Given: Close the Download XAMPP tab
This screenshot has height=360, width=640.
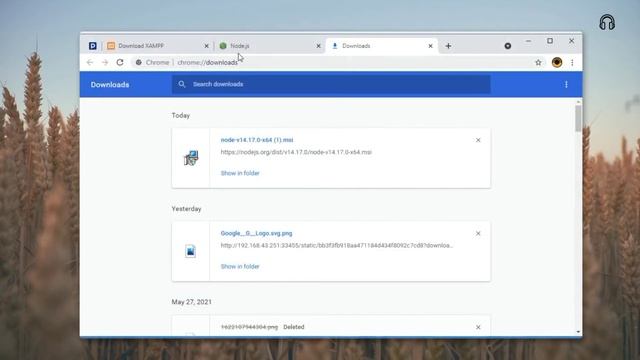Looking at the screenshot, I should pyautogui.click(x=207, y=46).
